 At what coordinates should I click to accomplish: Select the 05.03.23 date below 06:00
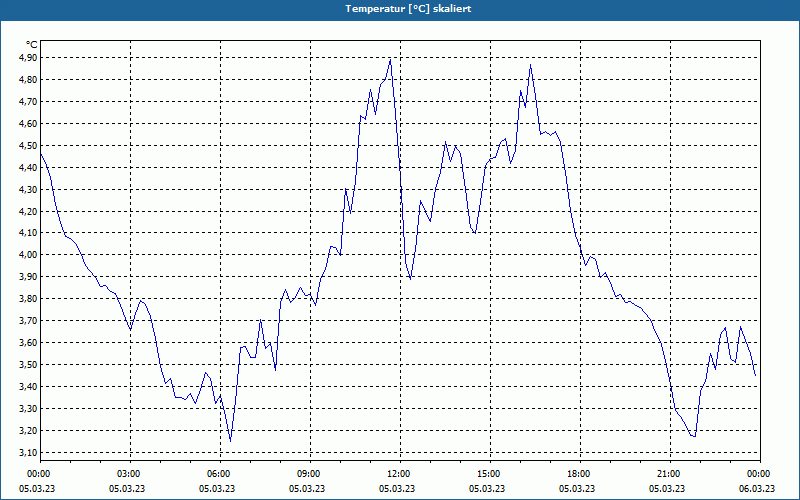click(216, 488)
